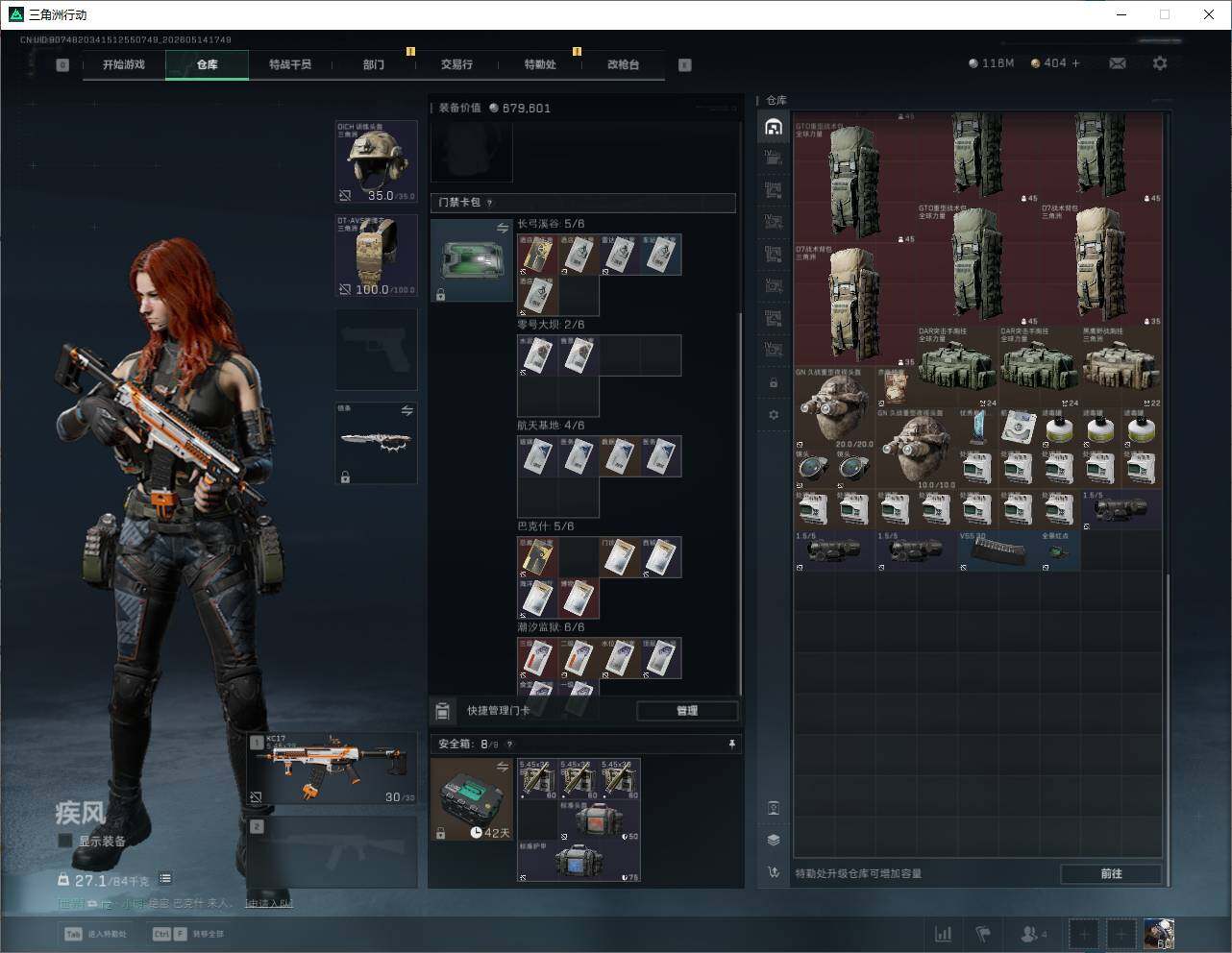Open the 特勤处 tab
Screen dimensions: 1232x953
click(540, 64)
